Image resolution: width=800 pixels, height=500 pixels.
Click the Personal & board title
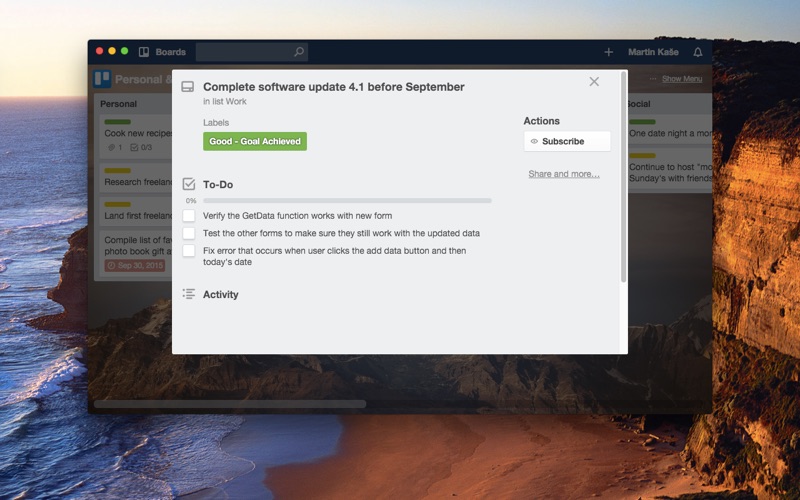tap(143, 80)
